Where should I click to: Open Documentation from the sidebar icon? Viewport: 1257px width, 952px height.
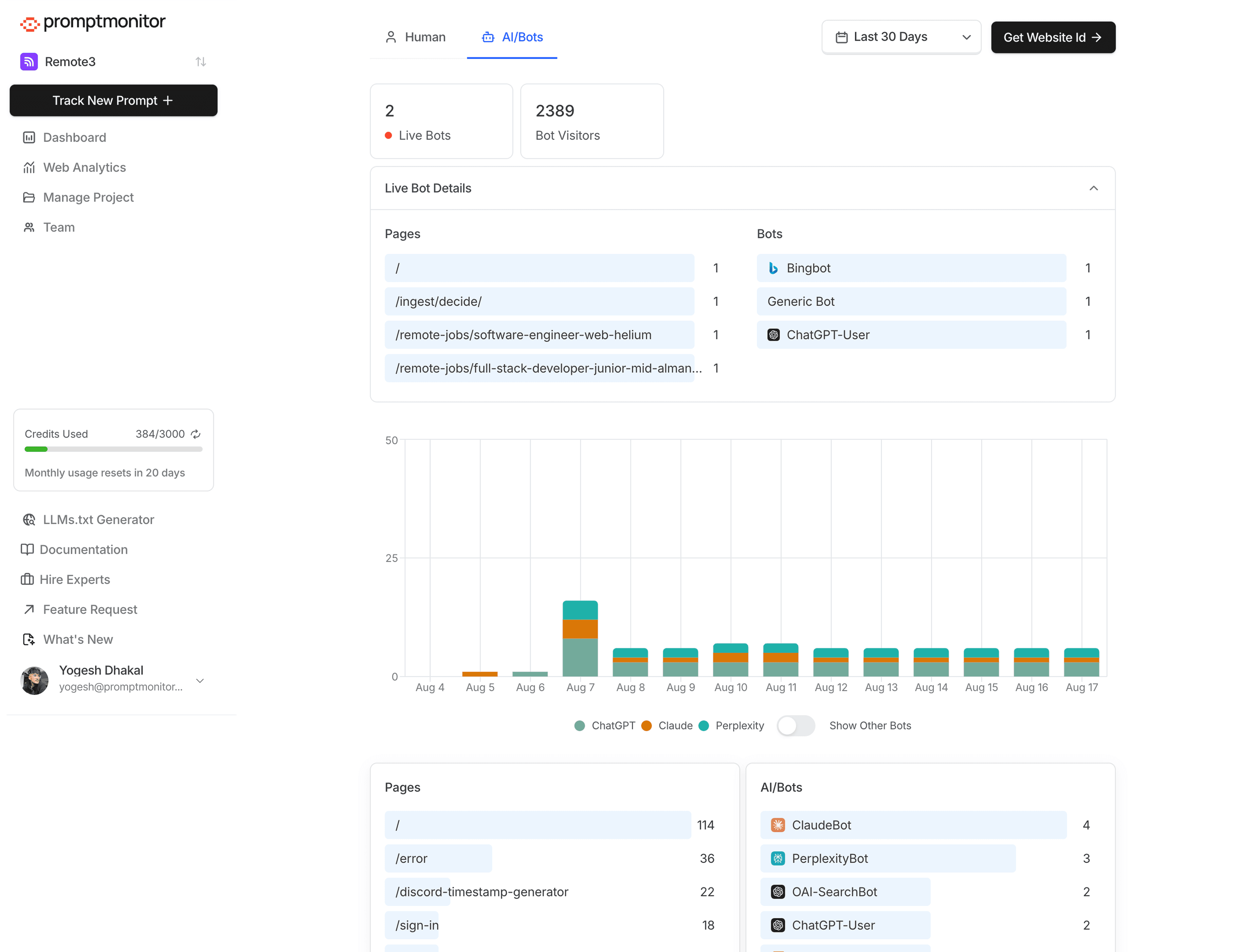tap(28, 549)
